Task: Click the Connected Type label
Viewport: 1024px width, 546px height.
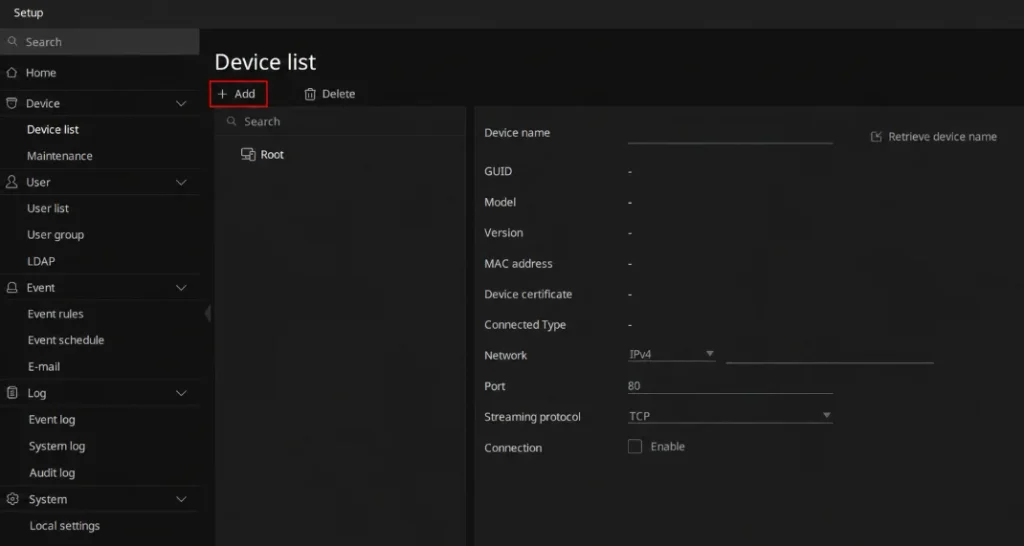Action: (524, 325)
